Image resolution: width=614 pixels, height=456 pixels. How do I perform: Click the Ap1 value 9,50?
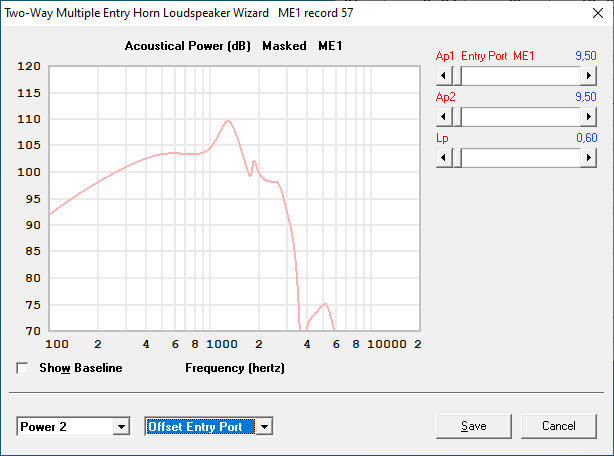pos(586,56)
